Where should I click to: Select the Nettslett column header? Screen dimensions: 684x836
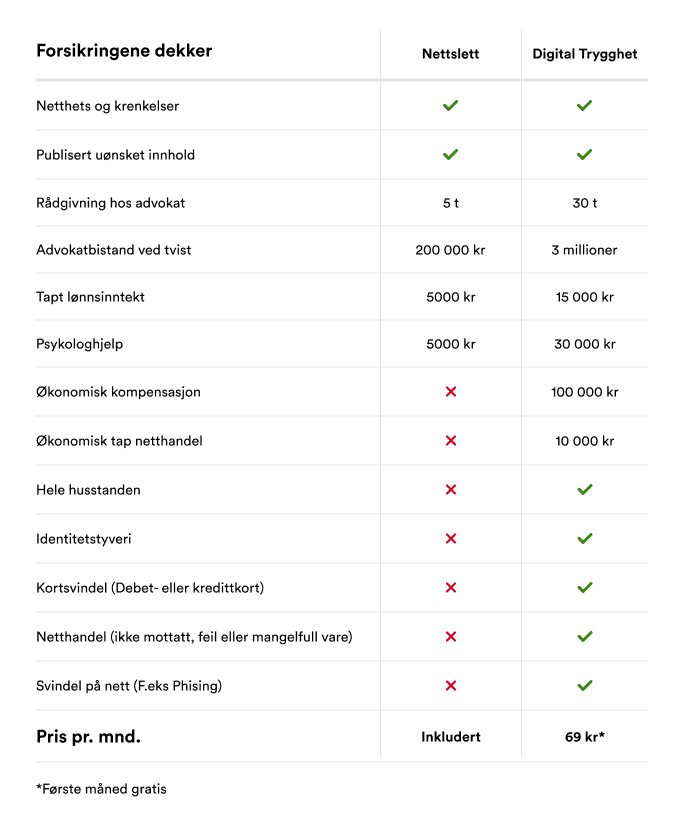(x=450, y=54)
